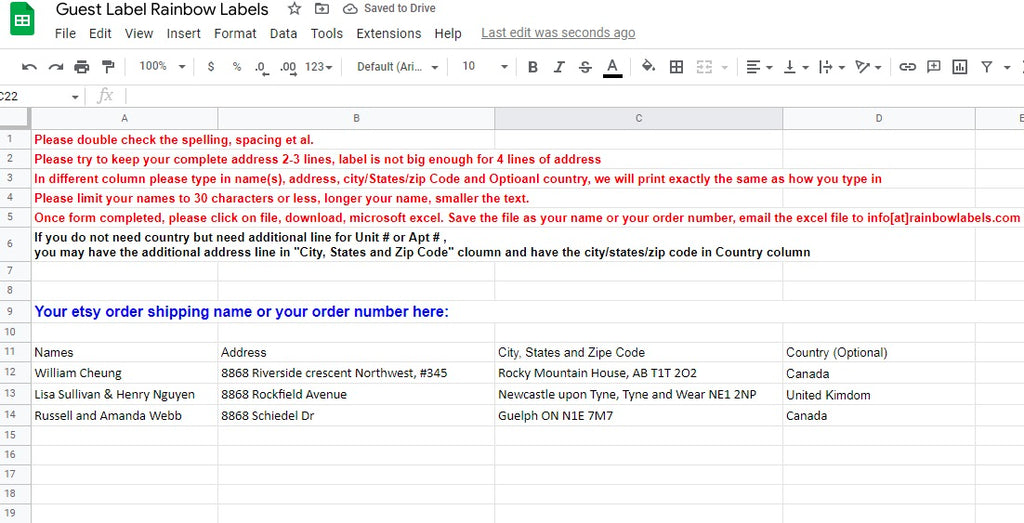Select column C header
This screenshot has width=1024, height=523.
coord(639,118)
